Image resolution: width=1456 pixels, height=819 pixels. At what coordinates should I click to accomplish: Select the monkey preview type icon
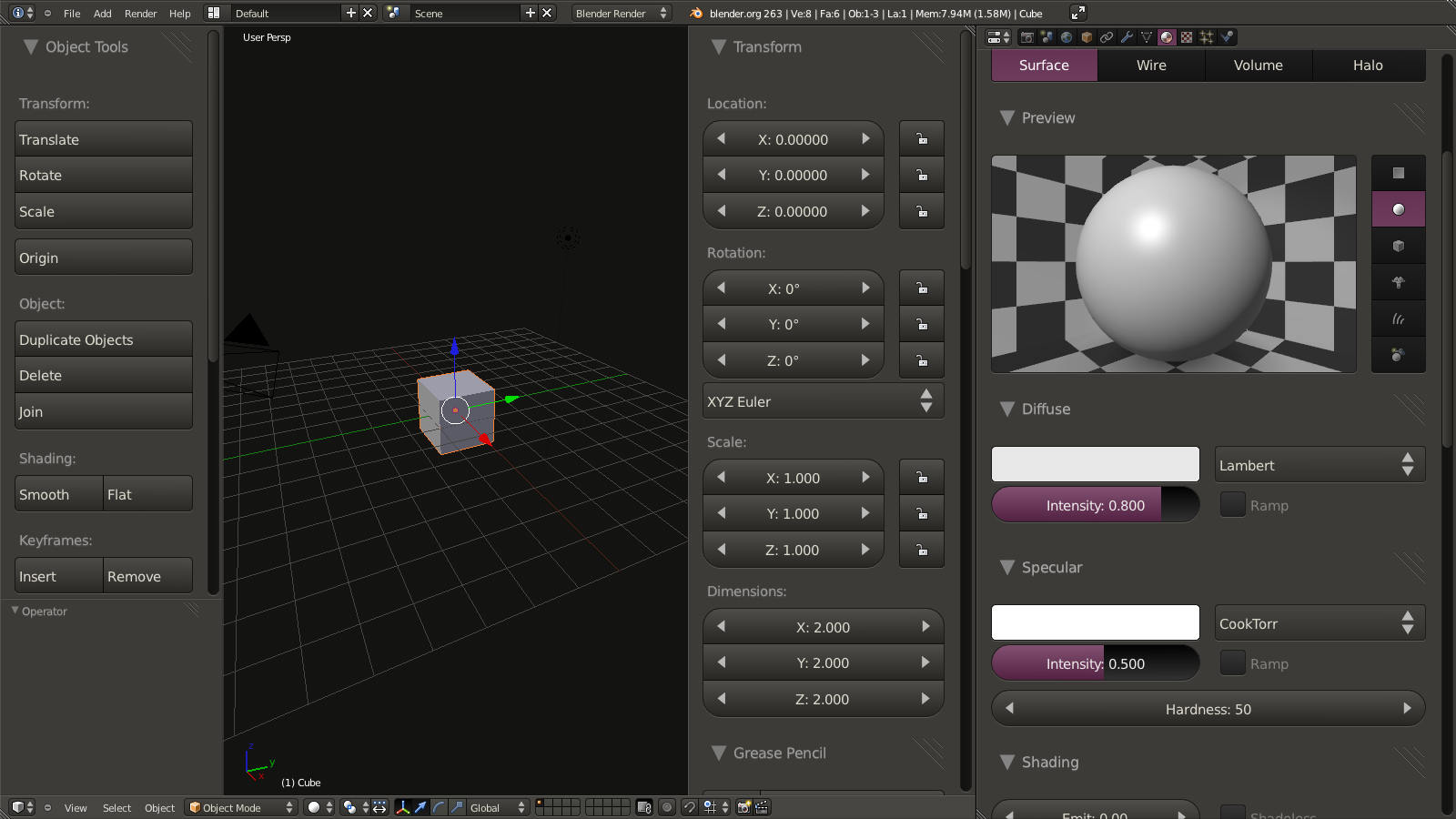pyautogui.click(x=1399, y=282)
